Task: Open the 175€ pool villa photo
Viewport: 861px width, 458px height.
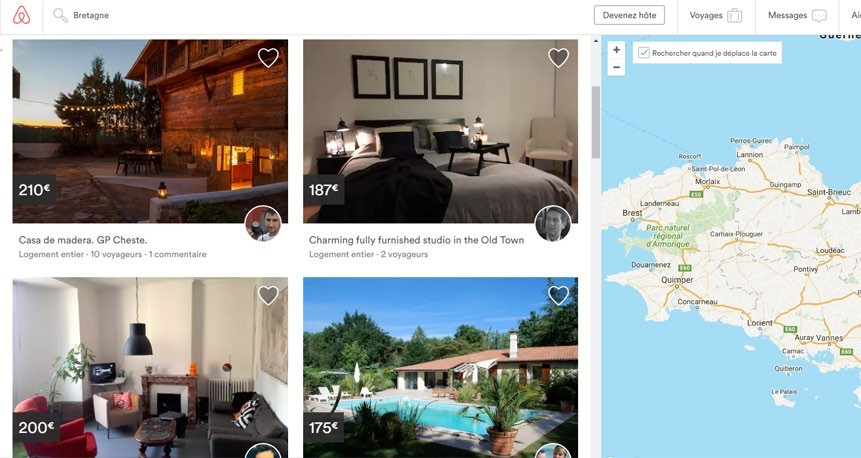Action: (x=440, y=367)
